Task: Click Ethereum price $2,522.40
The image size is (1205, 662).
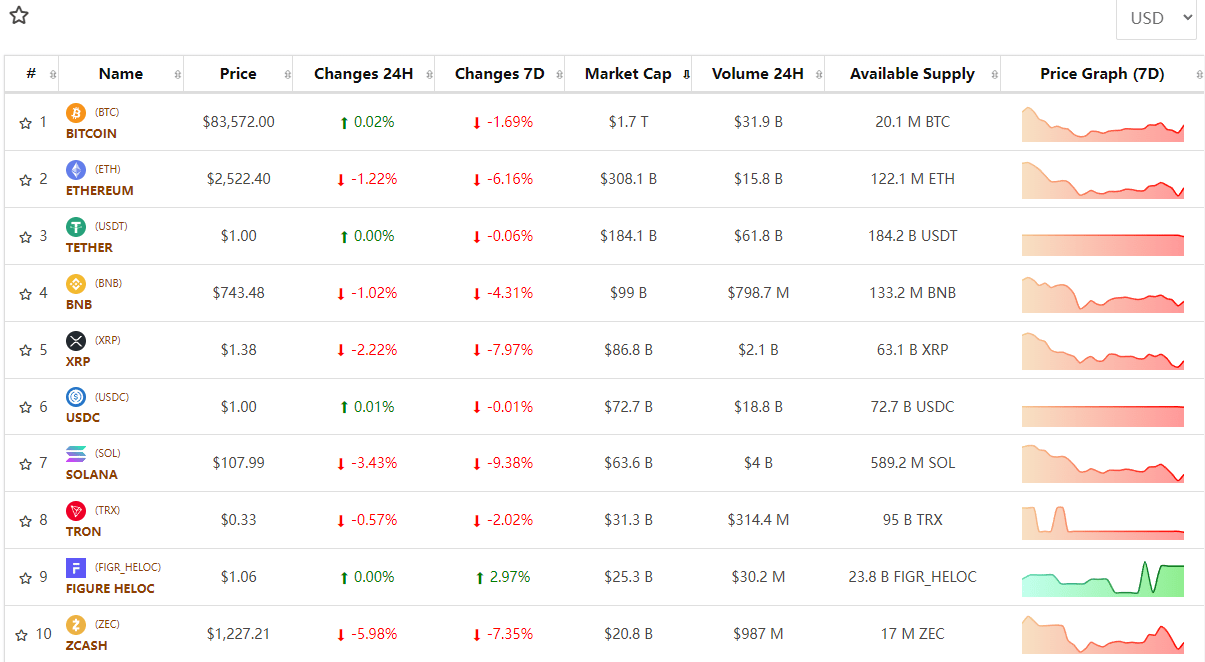Action: pyautogui.click(x=238, y=179)
